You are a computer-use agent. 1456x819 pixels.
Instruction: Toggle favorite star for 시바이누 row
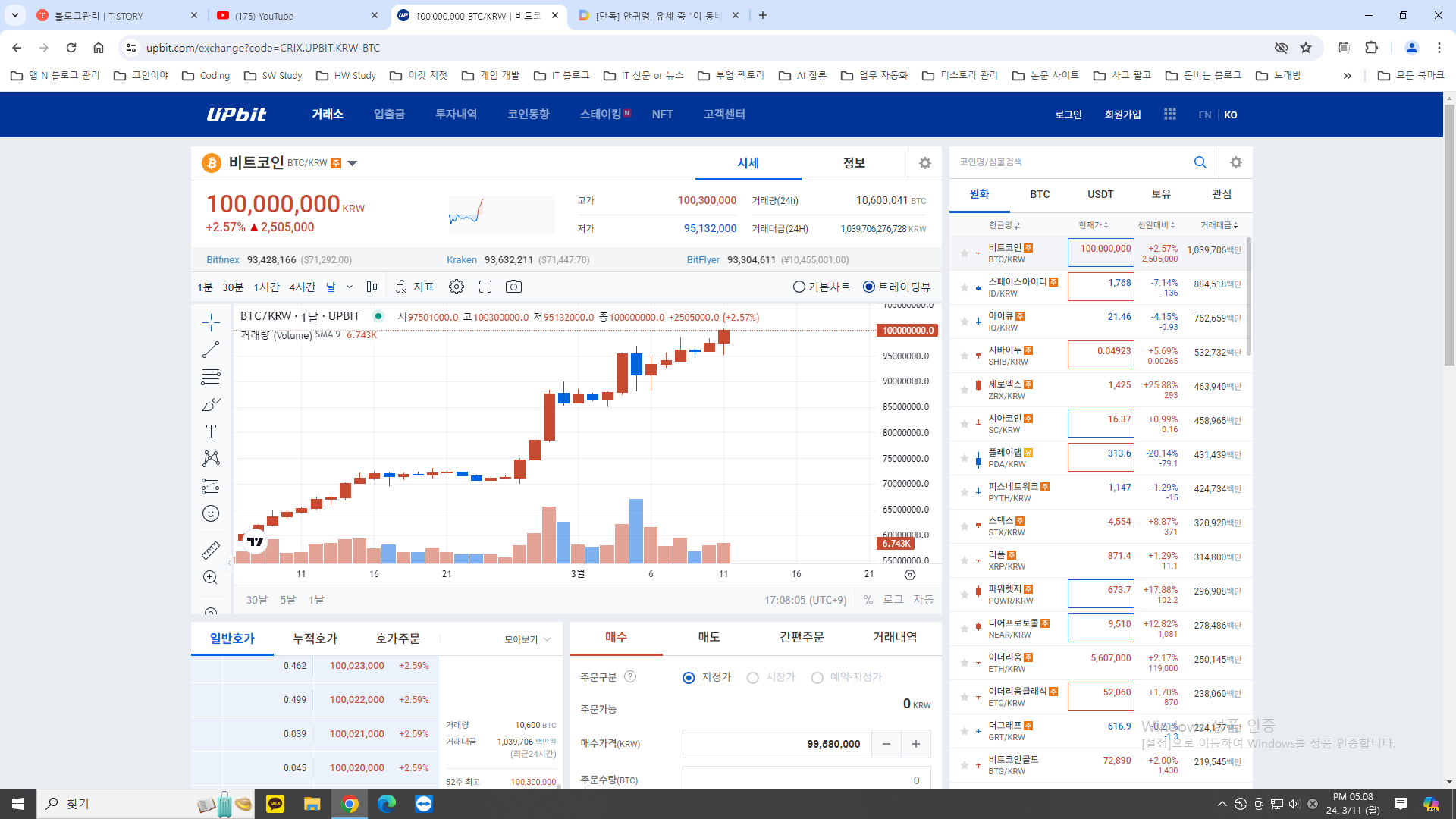coord(965,356)
